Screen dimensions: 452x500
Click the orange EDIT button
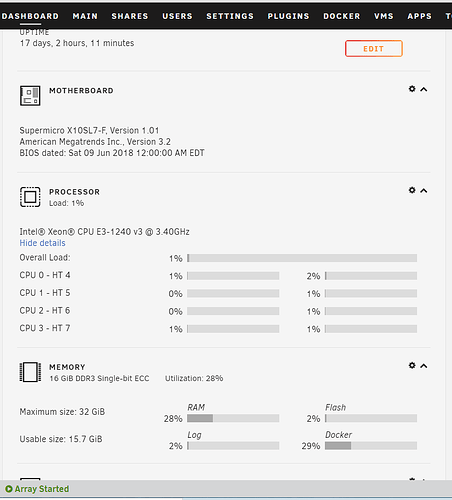pos(374,49)
